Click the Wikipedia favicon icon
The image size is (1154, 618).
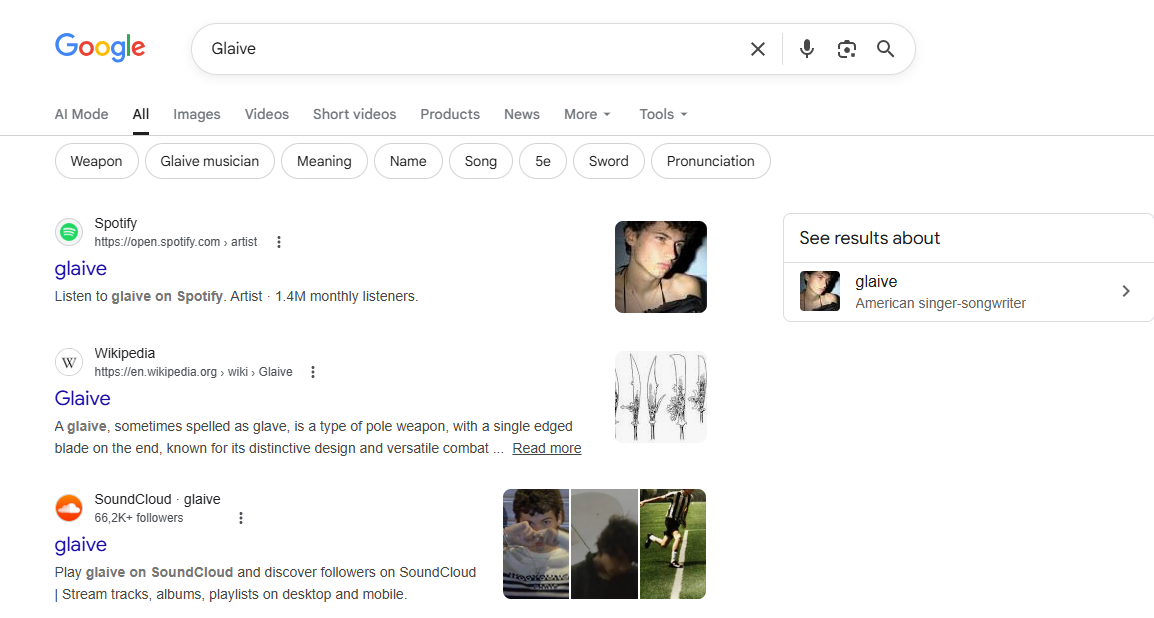pyautogui.click(x=68, y=362)
